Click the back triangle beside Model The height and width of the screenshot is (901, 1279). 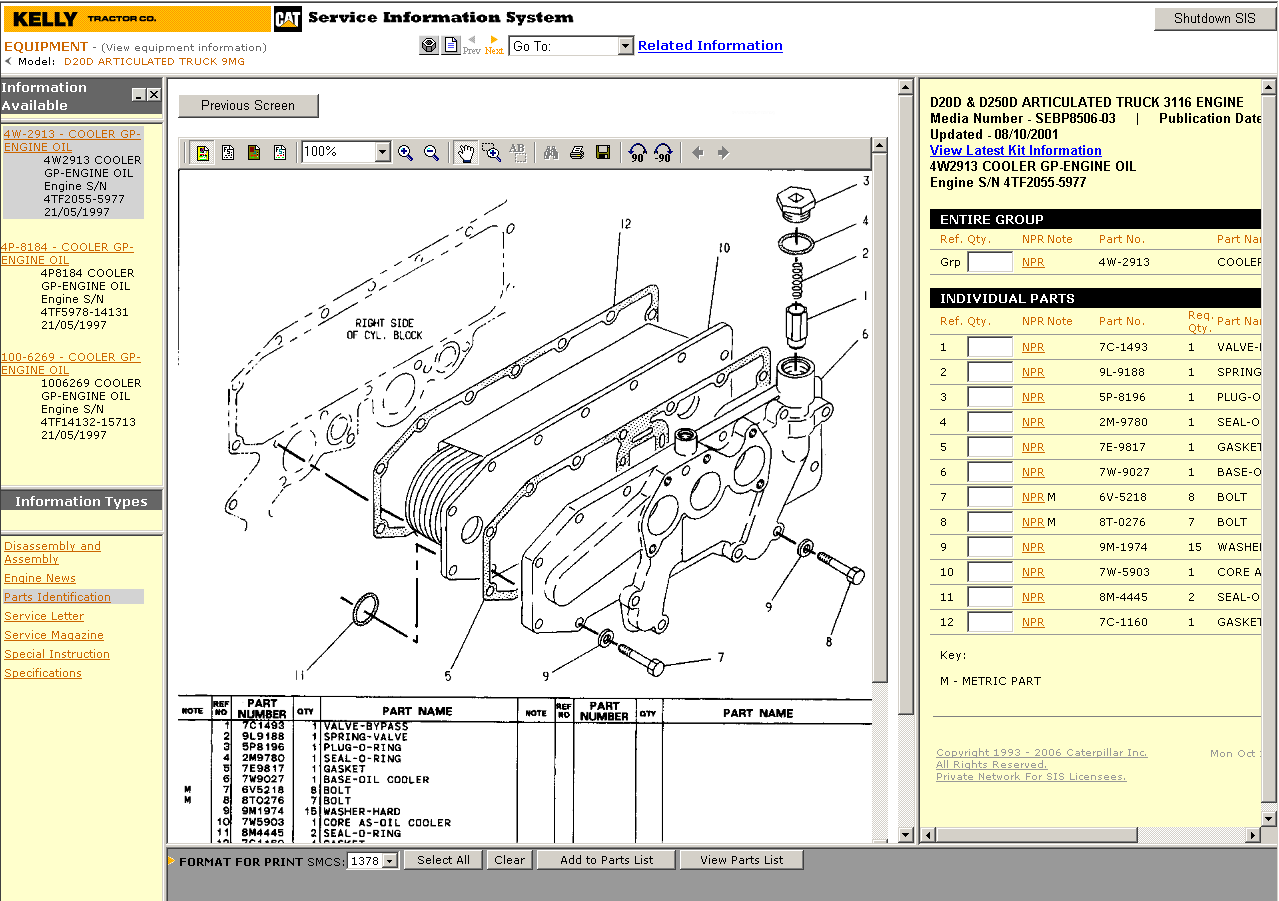tap(8, 61)
